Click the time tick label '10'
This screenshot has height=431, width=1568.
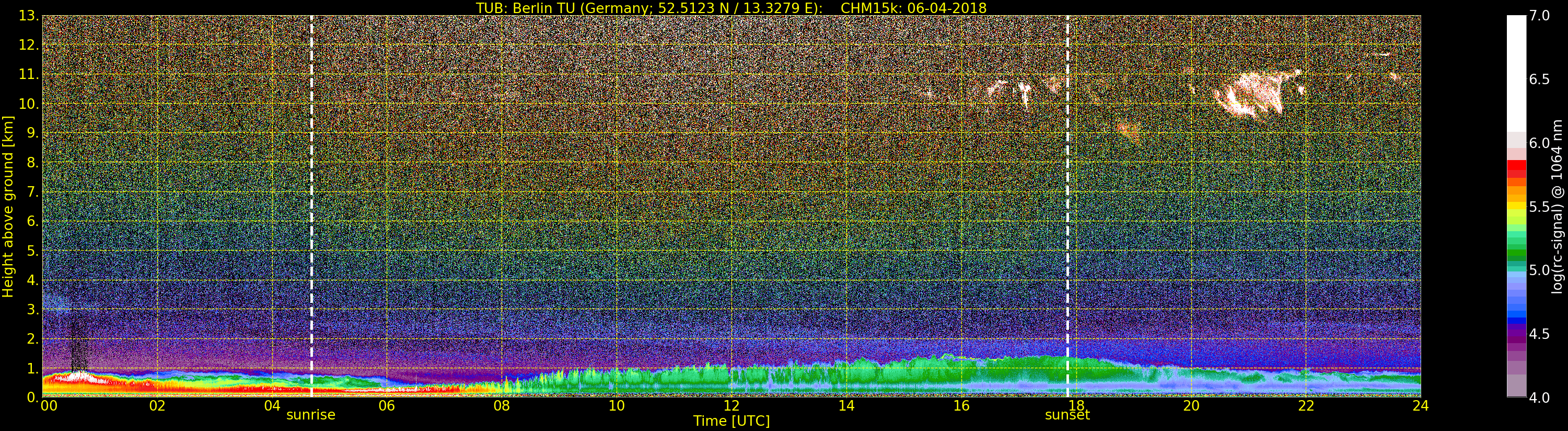pos(617,406)
